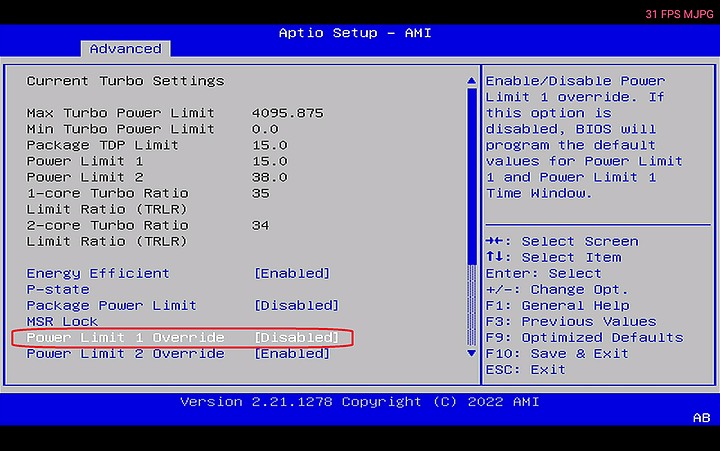Click Min Turbo Power Limit label
This screenshot has width=720, height=451.
click(120, 129)
